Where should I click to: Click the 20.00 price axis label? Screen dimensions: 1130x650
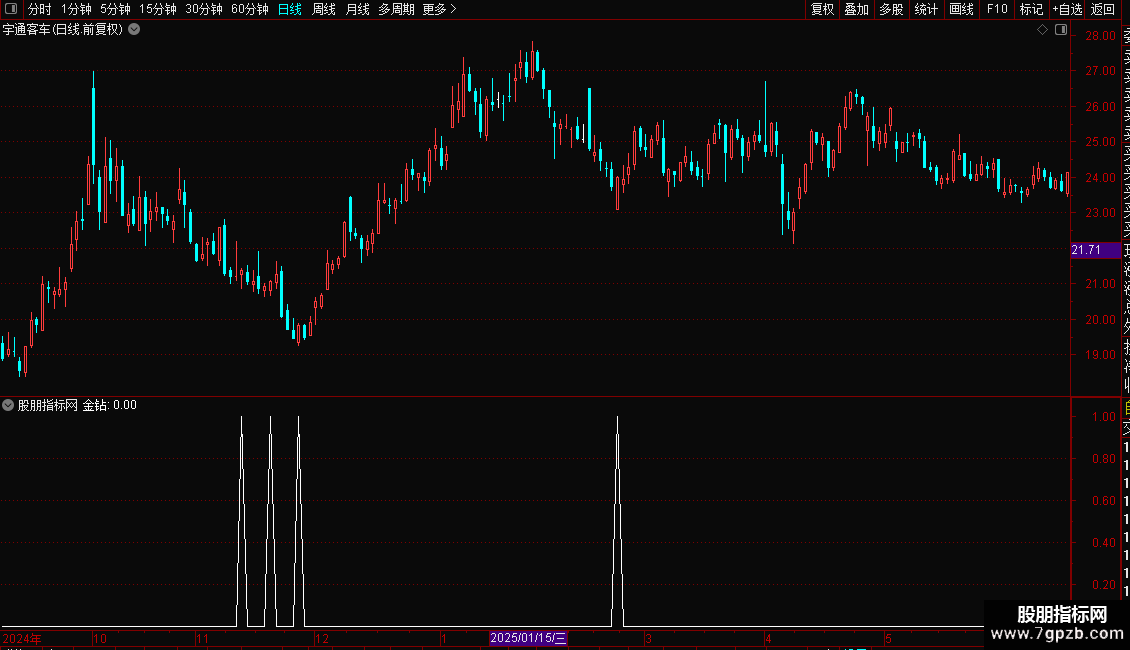pyautogui.click(x=1100, y=319)
